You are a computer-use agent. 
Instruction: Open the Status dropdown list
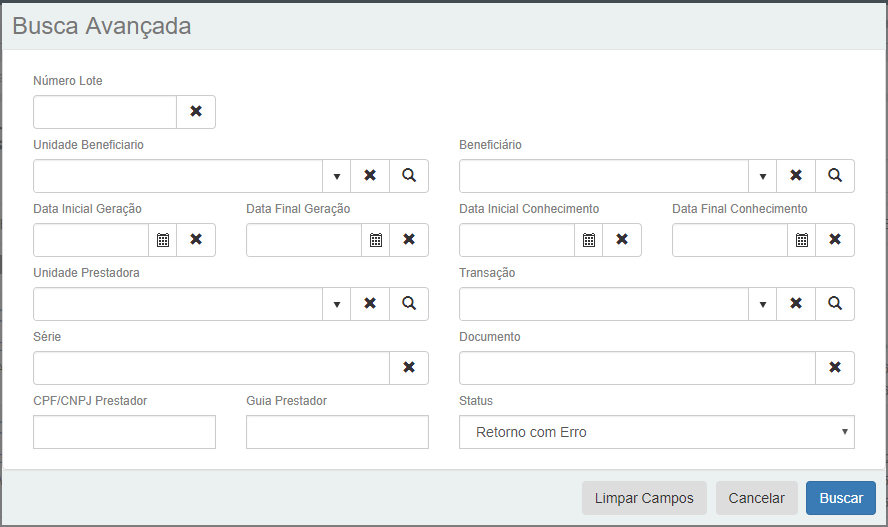click(x=656, y=432)
